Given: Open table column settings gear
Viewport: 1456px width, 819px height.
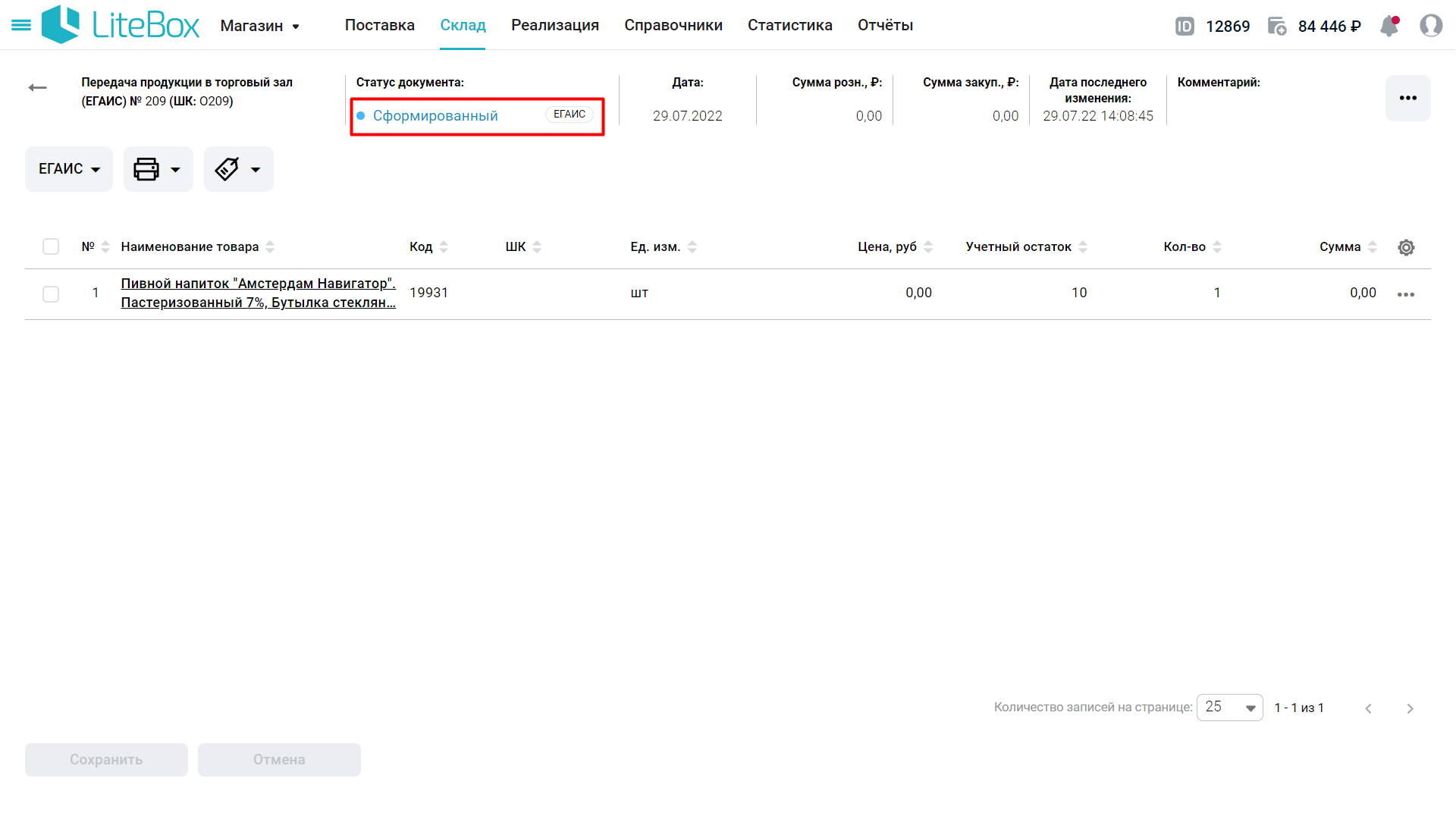Looking at the screenshot, I should tap(1406, 247).
